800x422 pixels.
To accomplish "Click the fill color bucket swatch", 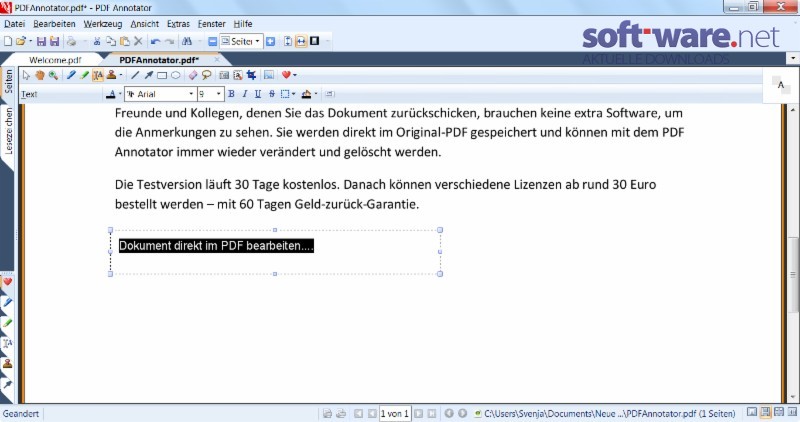I will coord(306,94).
